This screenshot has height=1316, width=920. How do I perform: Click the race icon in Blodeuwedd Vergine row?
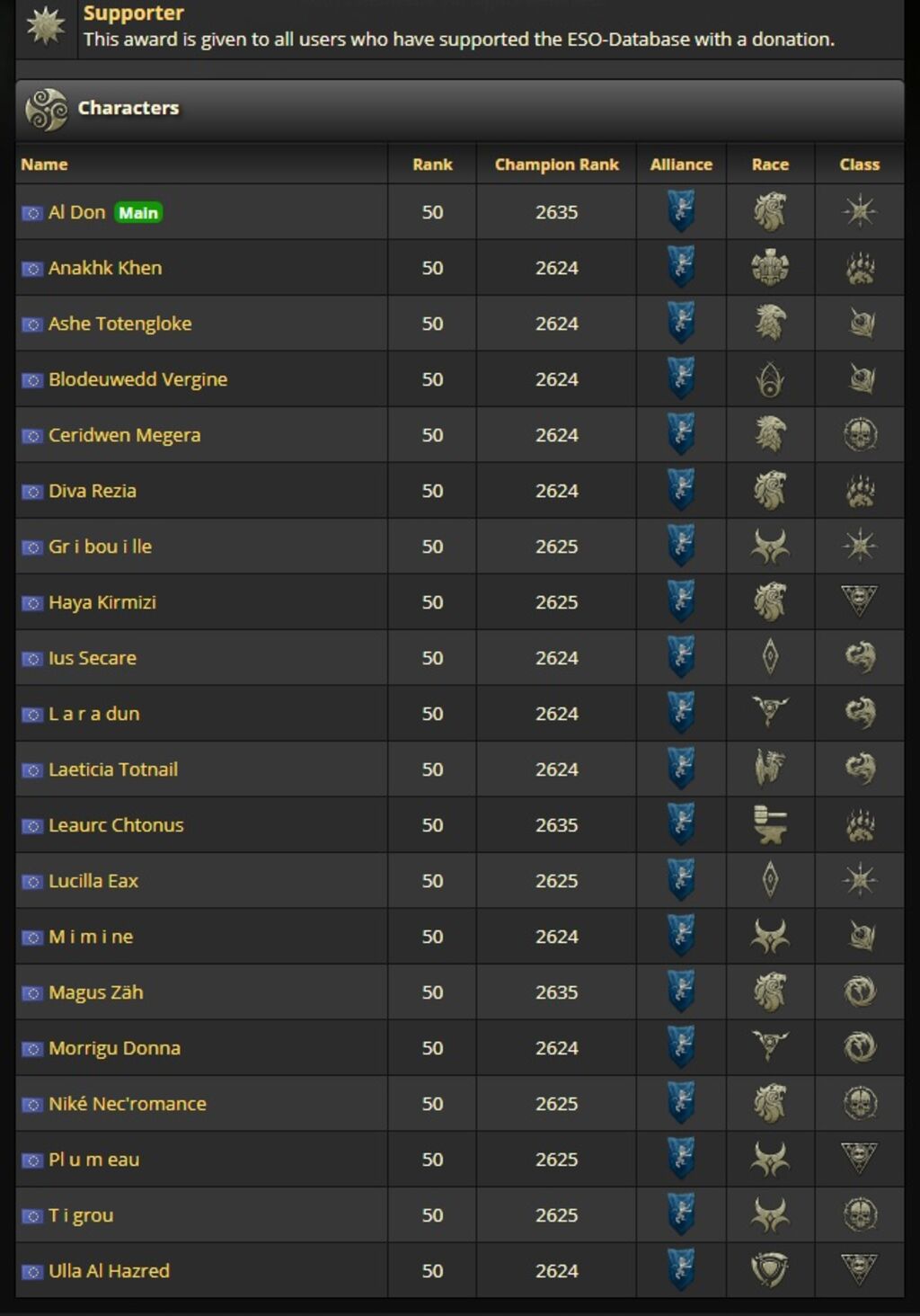point(770,379)
